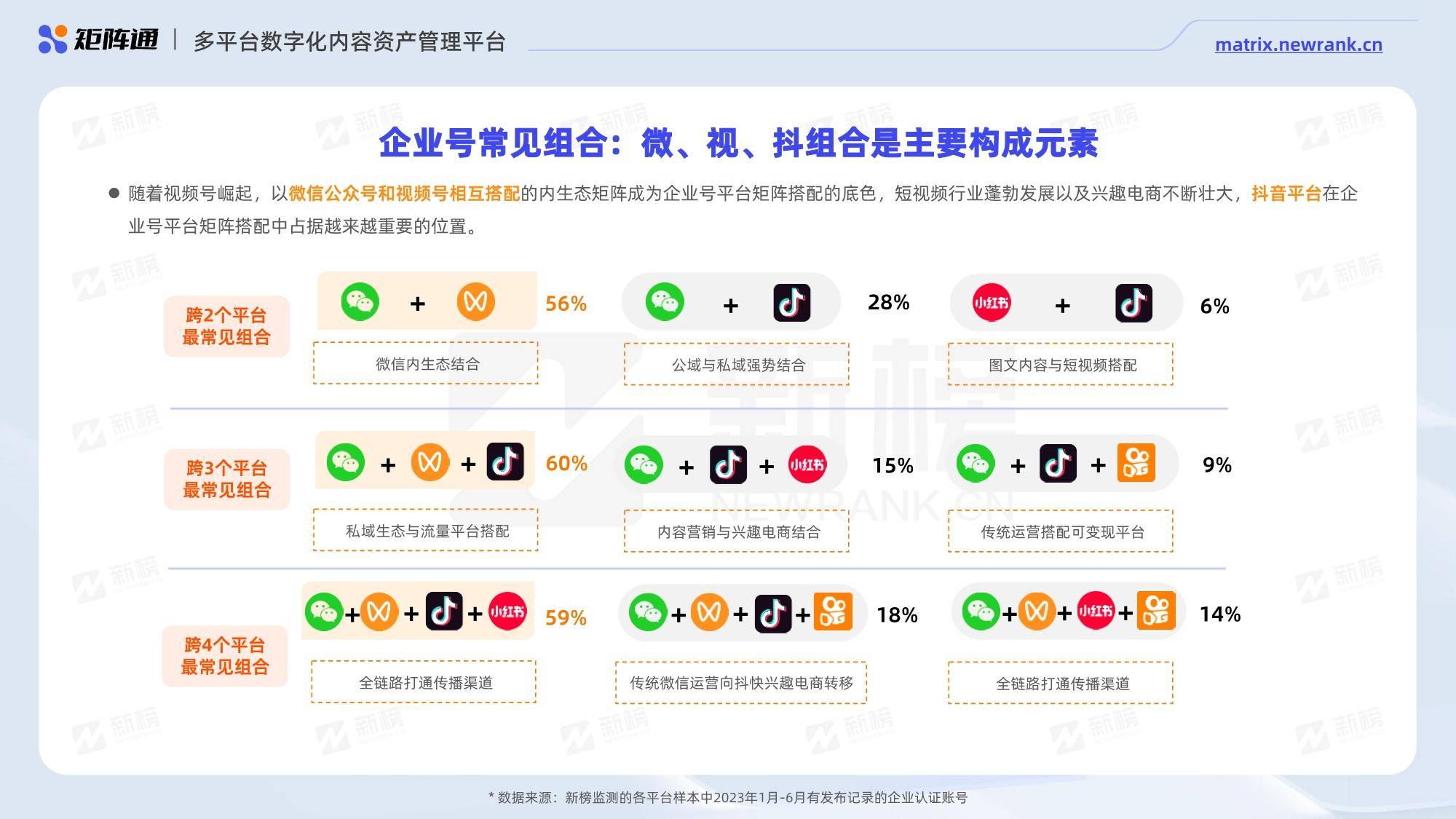
Task: Click the 私域生态与流量平台搭配 caption box
Action: point(426,530)
